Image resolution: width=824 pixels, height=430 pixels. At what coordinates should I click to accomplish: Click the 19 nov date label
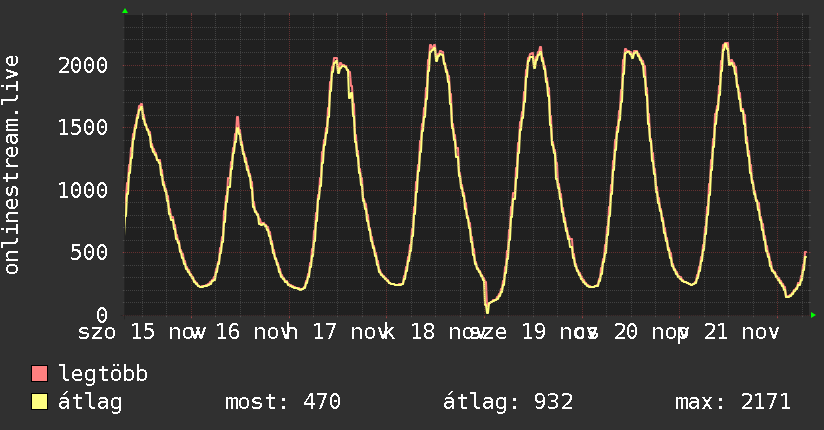coord(559,332)
